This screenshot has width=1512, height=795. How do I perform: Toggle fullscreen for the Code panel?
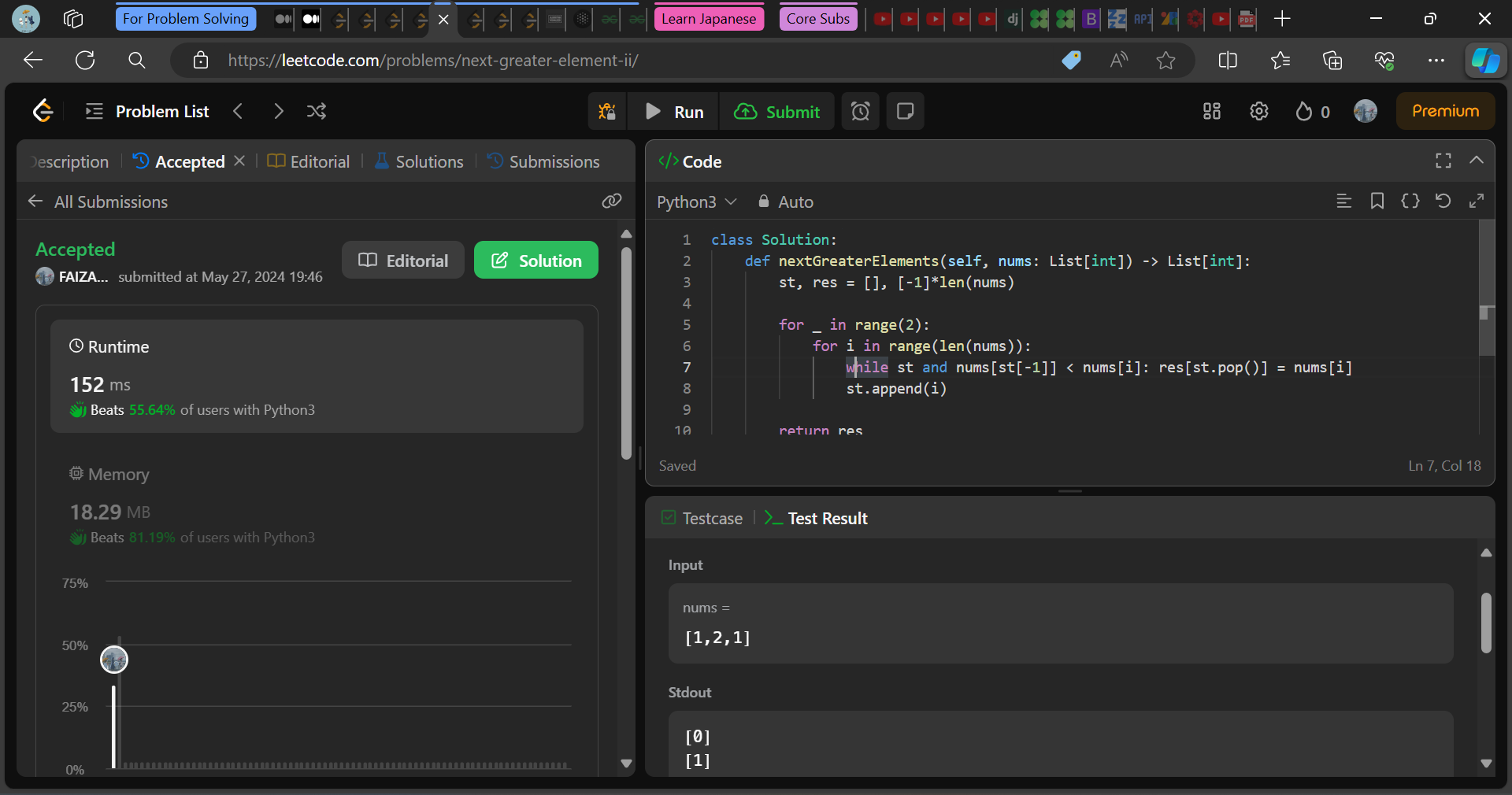1443,161
